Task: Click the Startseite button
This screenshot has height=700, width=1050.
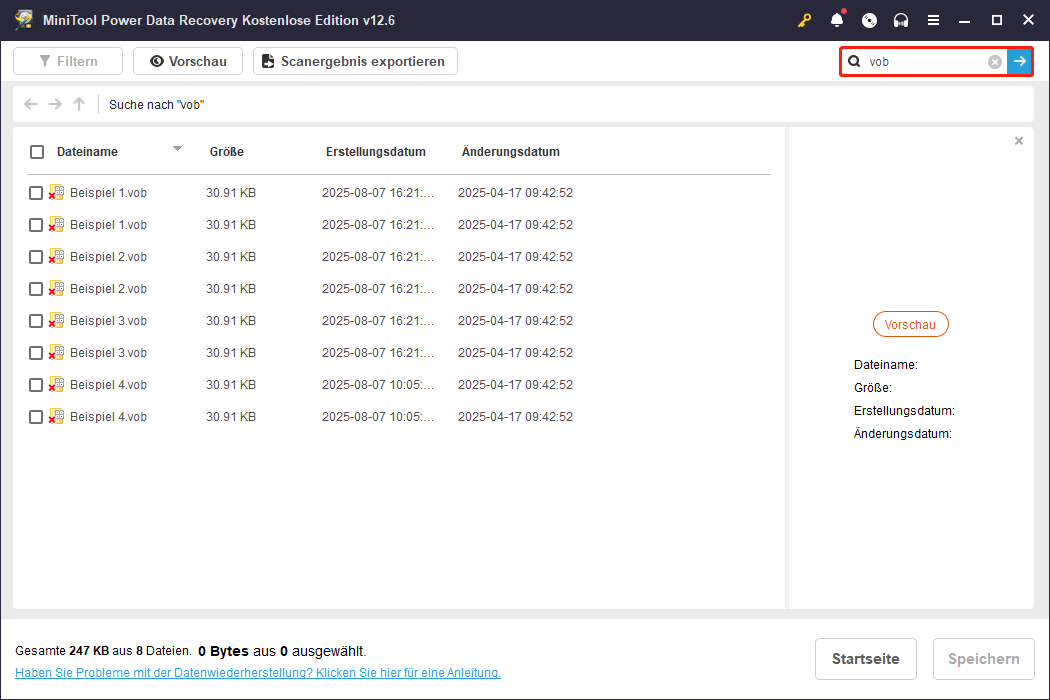Action: coord(865,659)
